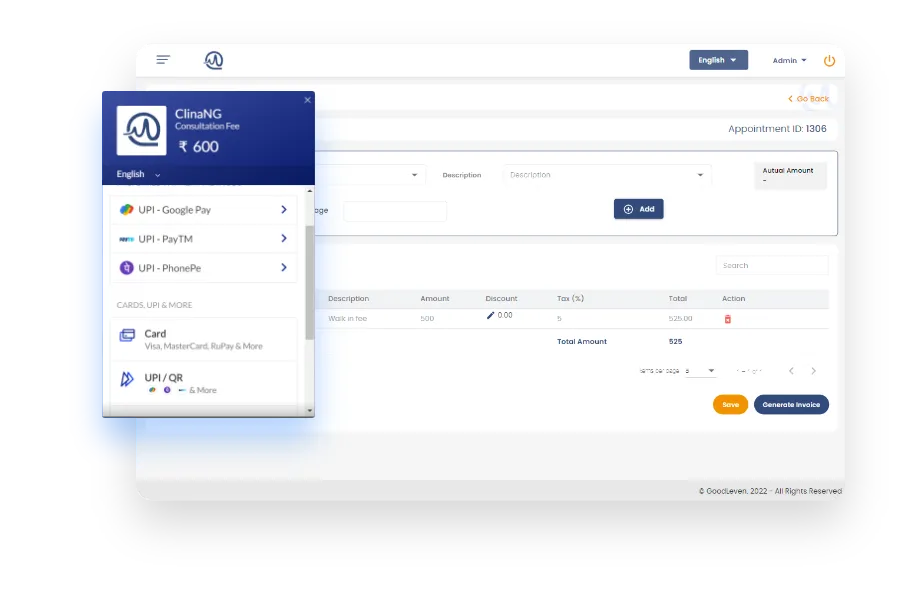This screenshot has height=590, width=903.
Task: Click the logout power icon in the header
Action: 829,60
